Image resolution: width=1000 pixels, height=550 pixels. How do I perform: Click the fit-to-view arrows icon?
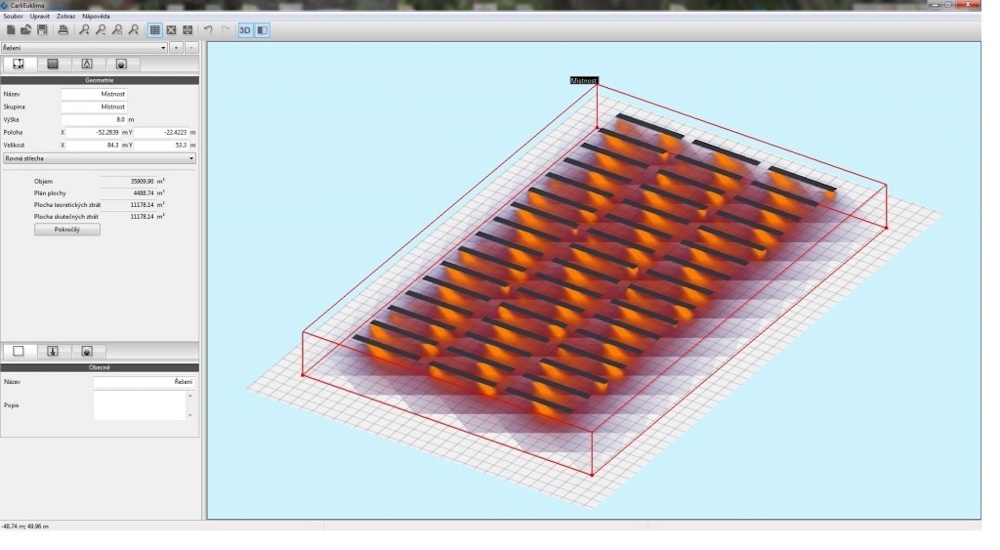(x=187, y=31)
